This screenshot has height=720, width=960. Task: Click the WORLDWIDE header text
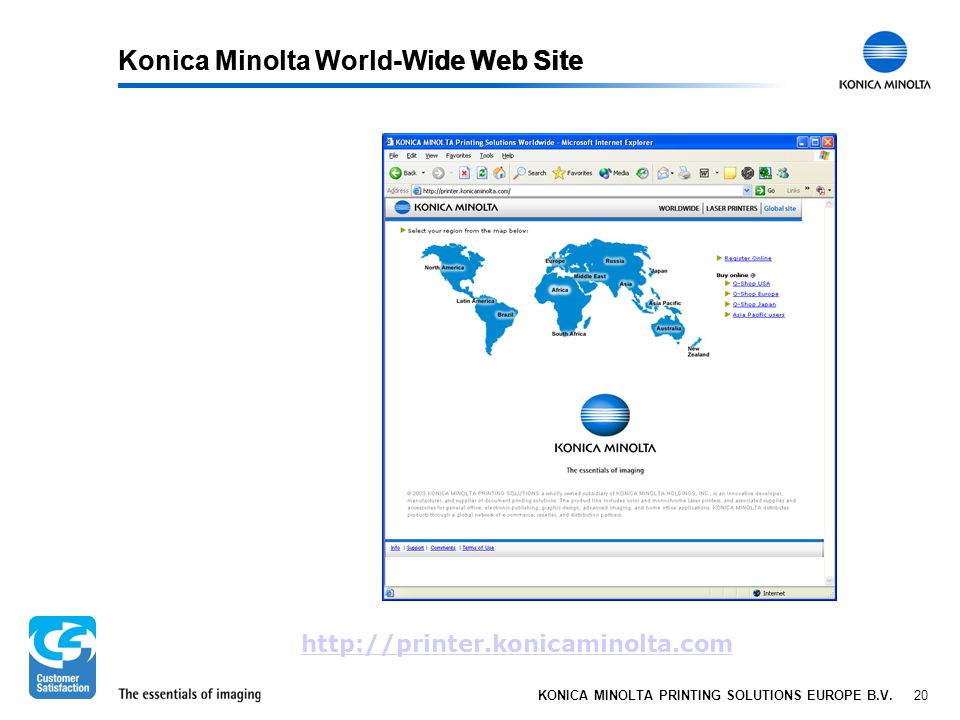click(678, 209)
